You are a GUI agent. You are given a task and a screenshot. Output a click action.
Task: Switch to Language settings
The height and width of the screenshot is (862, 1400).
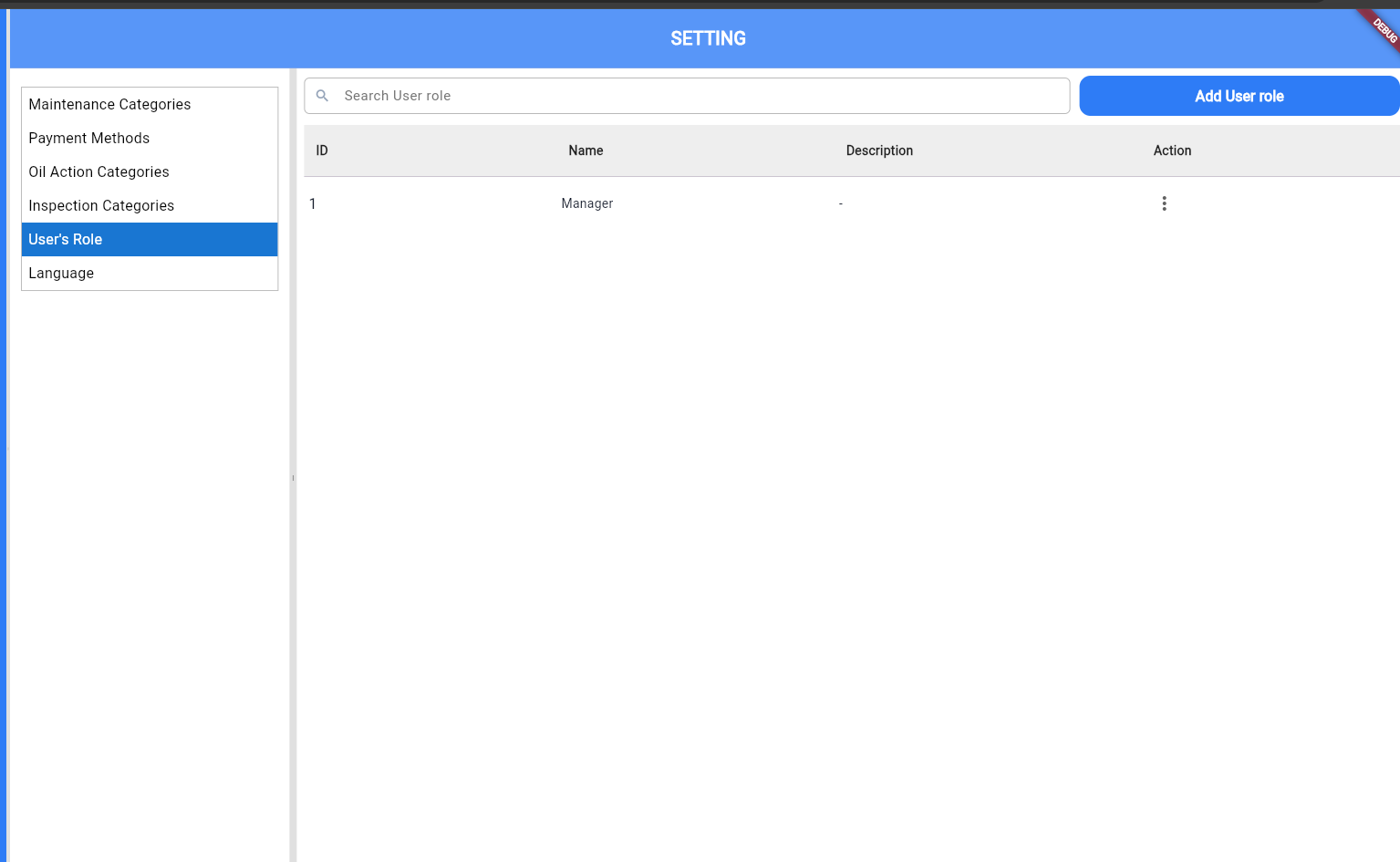point(61,274)
